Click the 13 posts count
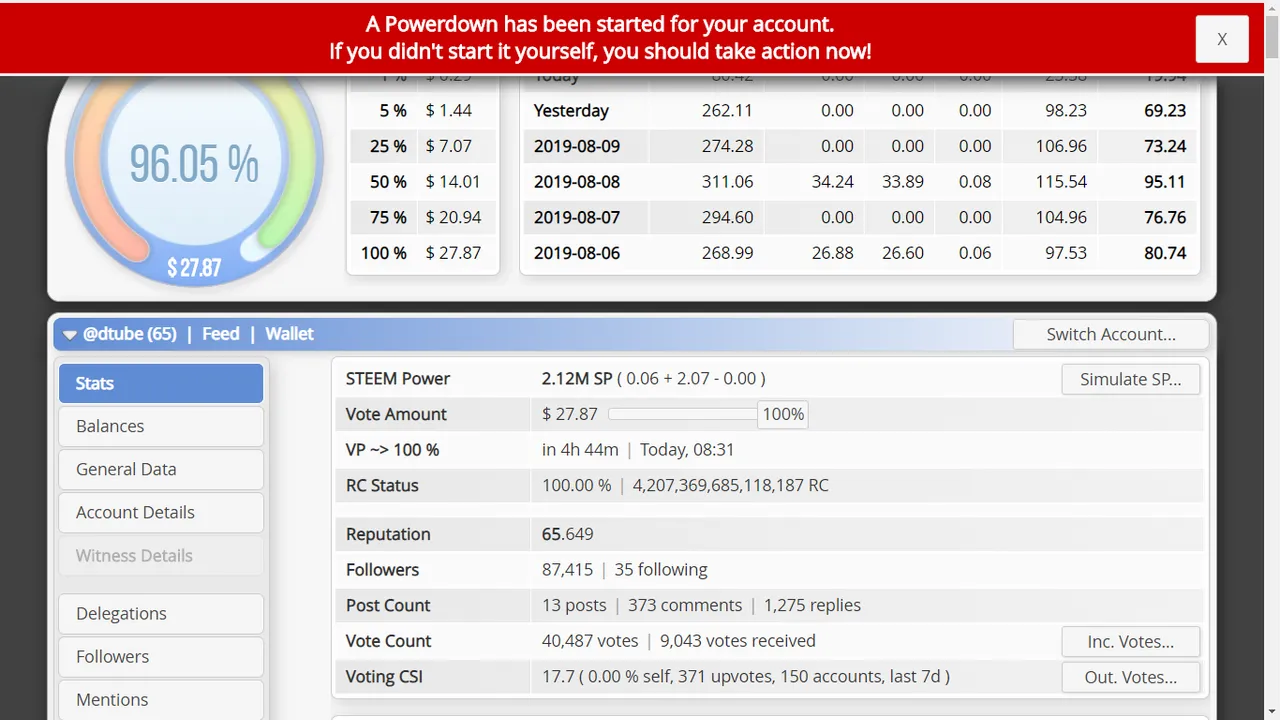 574,606
